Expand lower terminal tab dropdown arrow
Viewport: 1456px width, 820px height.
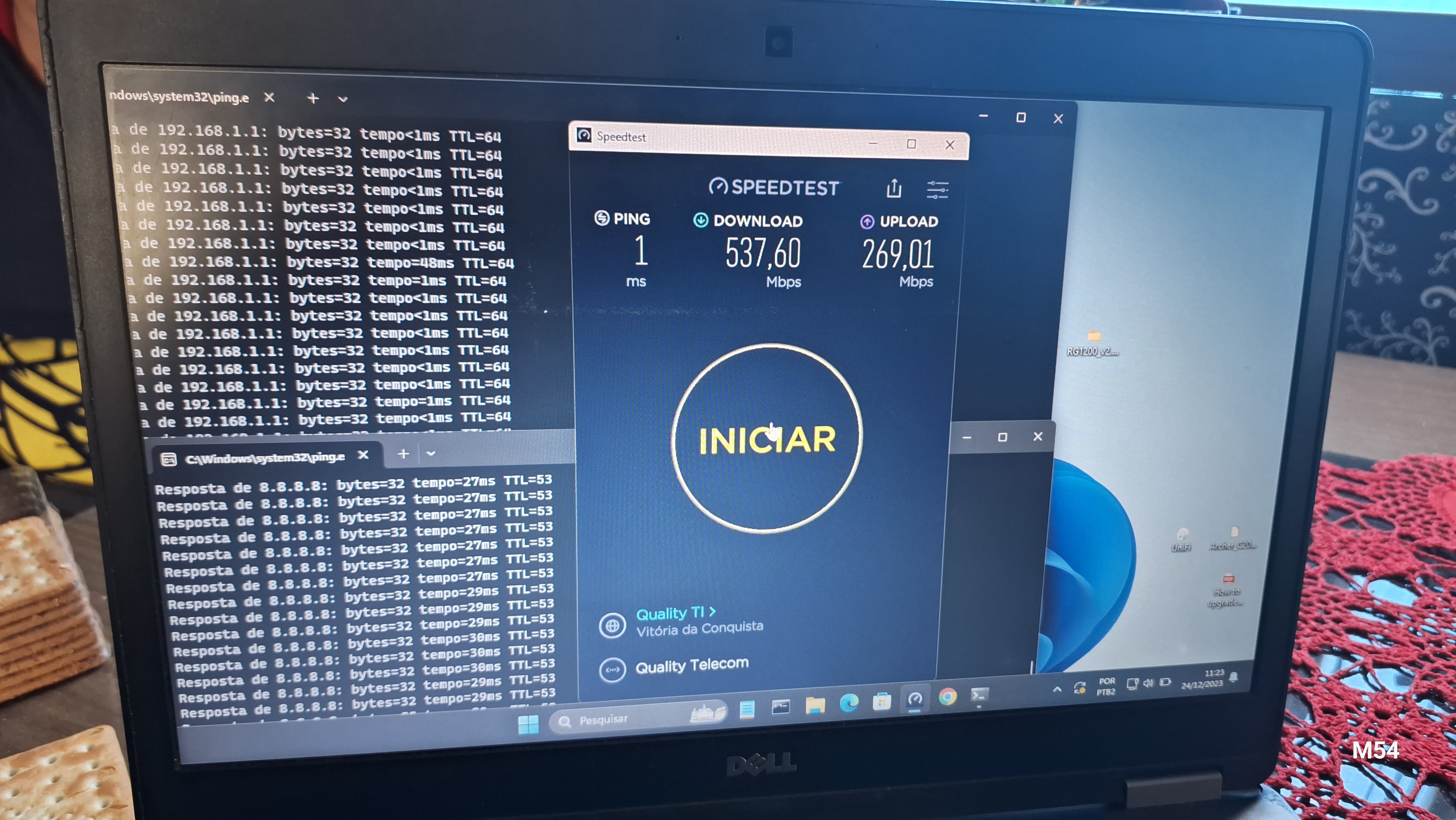[x=431, y=454]
